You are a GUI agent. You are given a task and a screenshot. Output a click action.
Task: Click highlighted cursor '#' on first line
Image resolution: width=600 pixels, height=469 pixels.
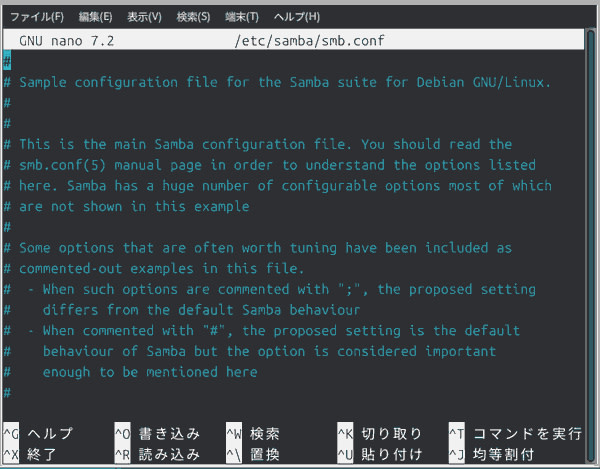[x=7, y=61]
